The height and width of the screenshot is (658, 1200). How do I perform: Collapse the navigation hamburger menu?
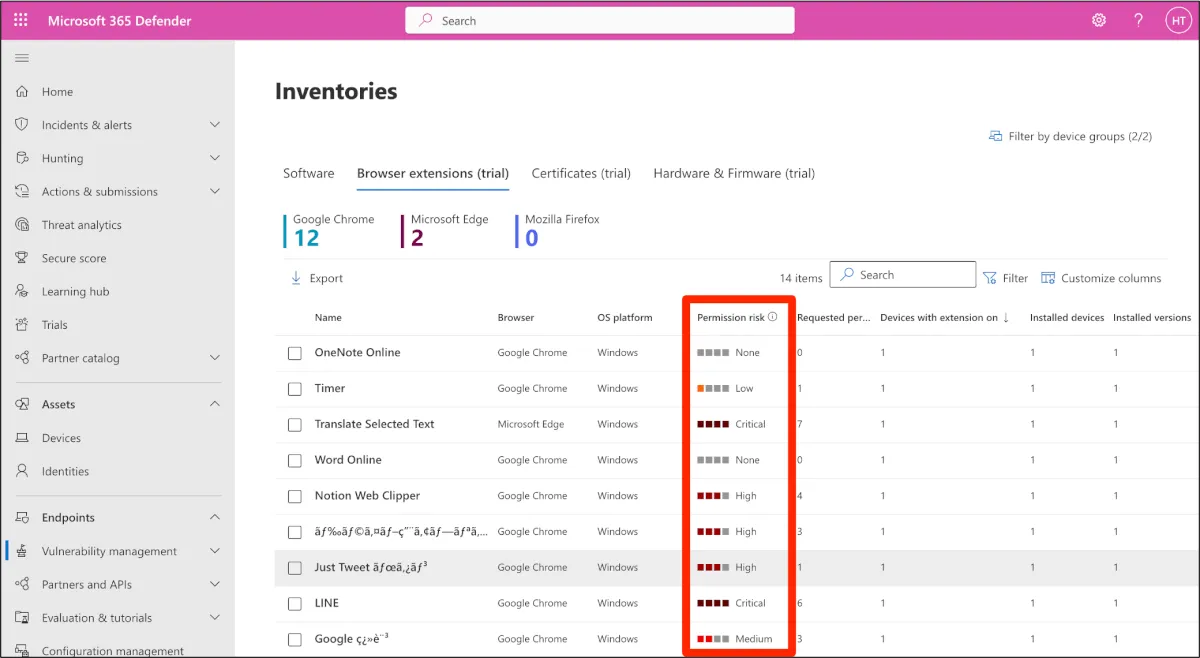(22, 59)
